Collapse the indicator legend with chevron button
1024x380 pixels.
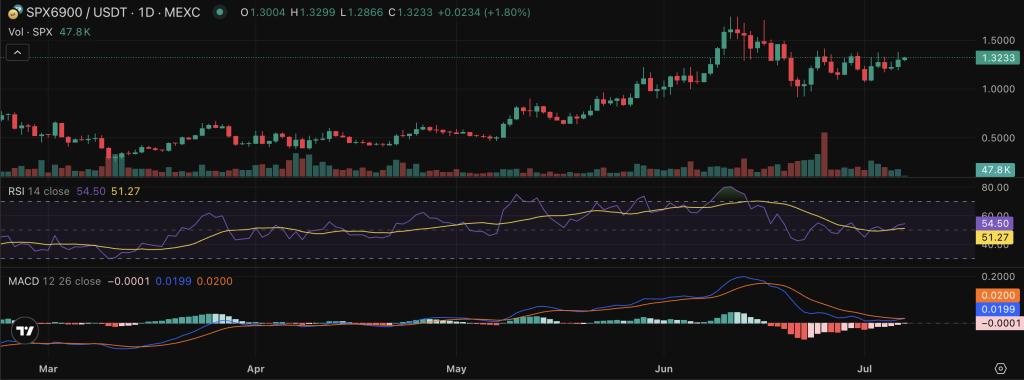pos(18,53)
